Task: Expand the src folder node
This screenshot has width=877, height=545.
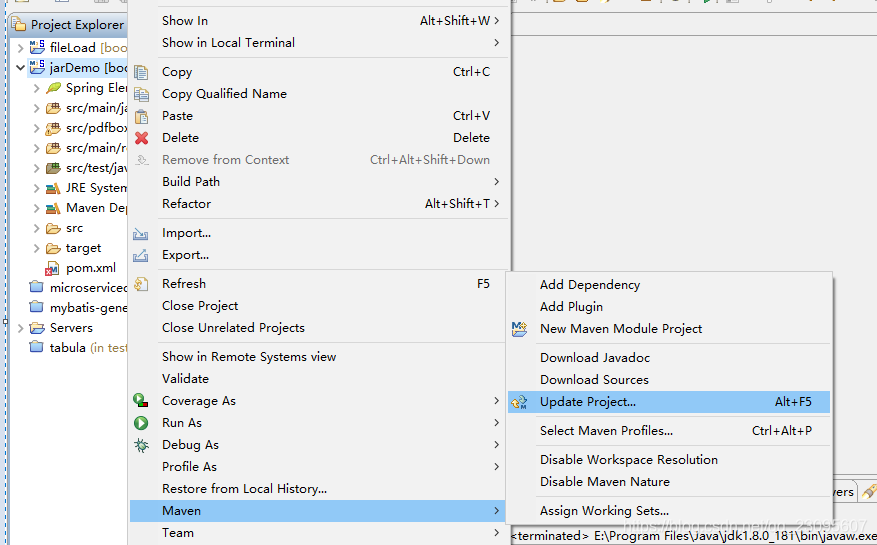Action: click(x=36, y=228)
